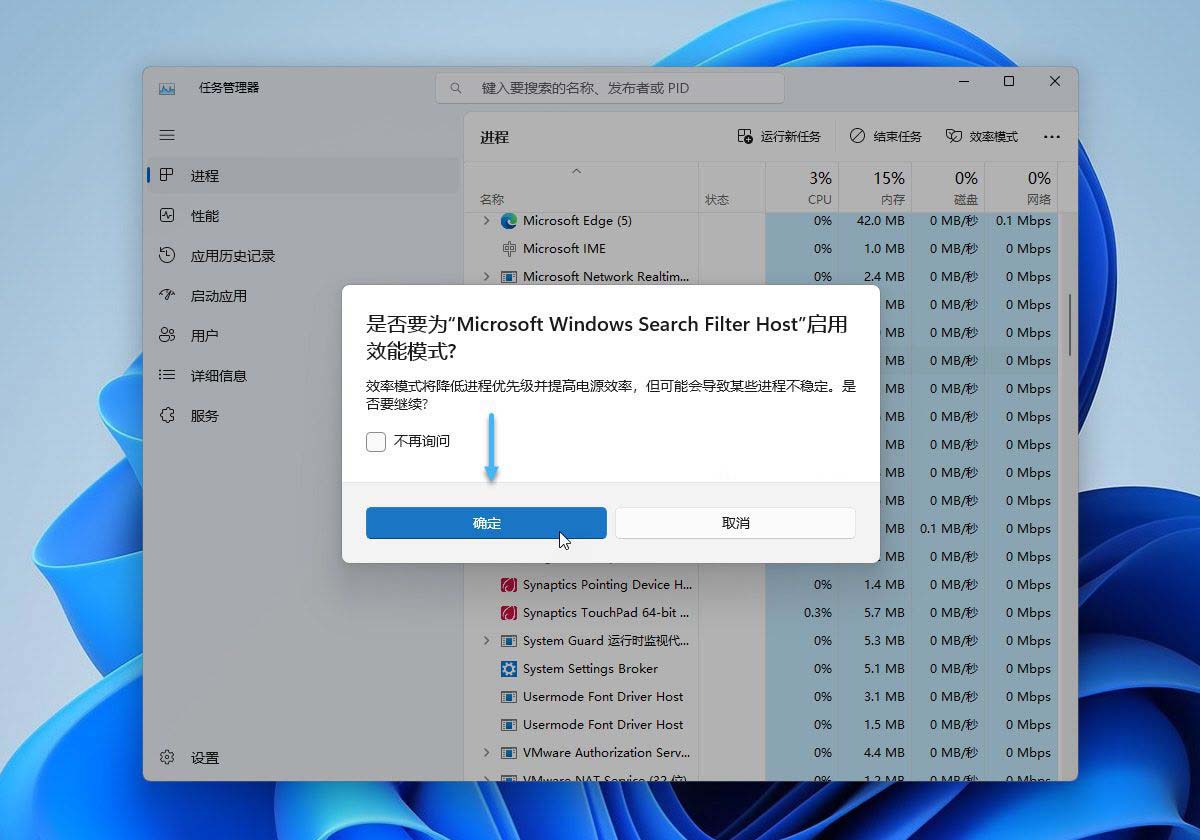
Task: Open the 用户 sidebar page
Action: point(204,336)
